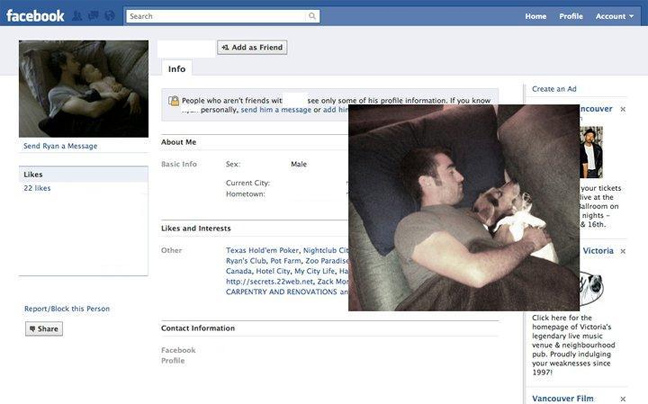Click Create an Ad link

coord(554,89)
